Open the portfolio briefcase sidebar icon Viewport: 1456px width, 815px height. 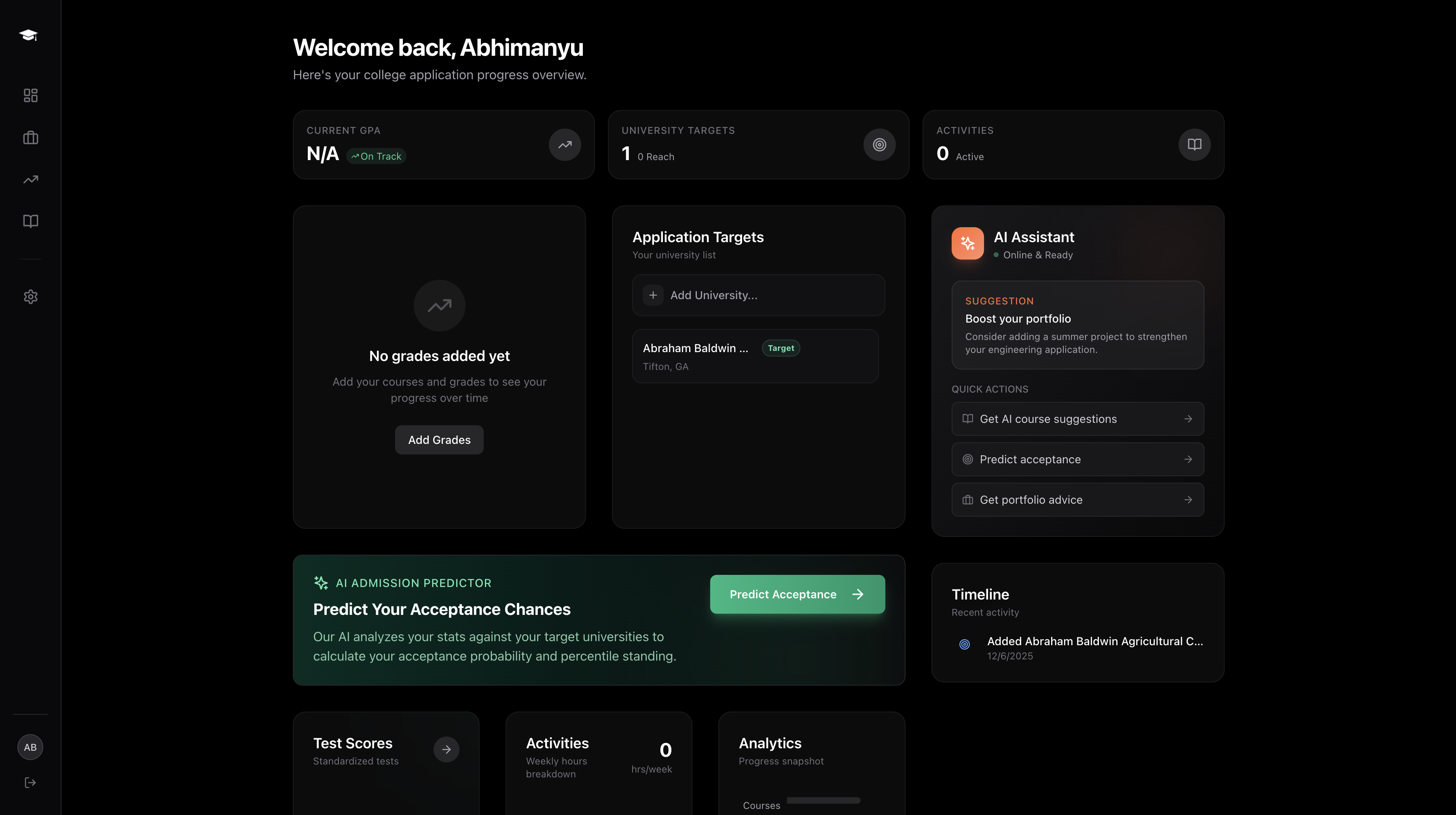(x=30, y=138)
